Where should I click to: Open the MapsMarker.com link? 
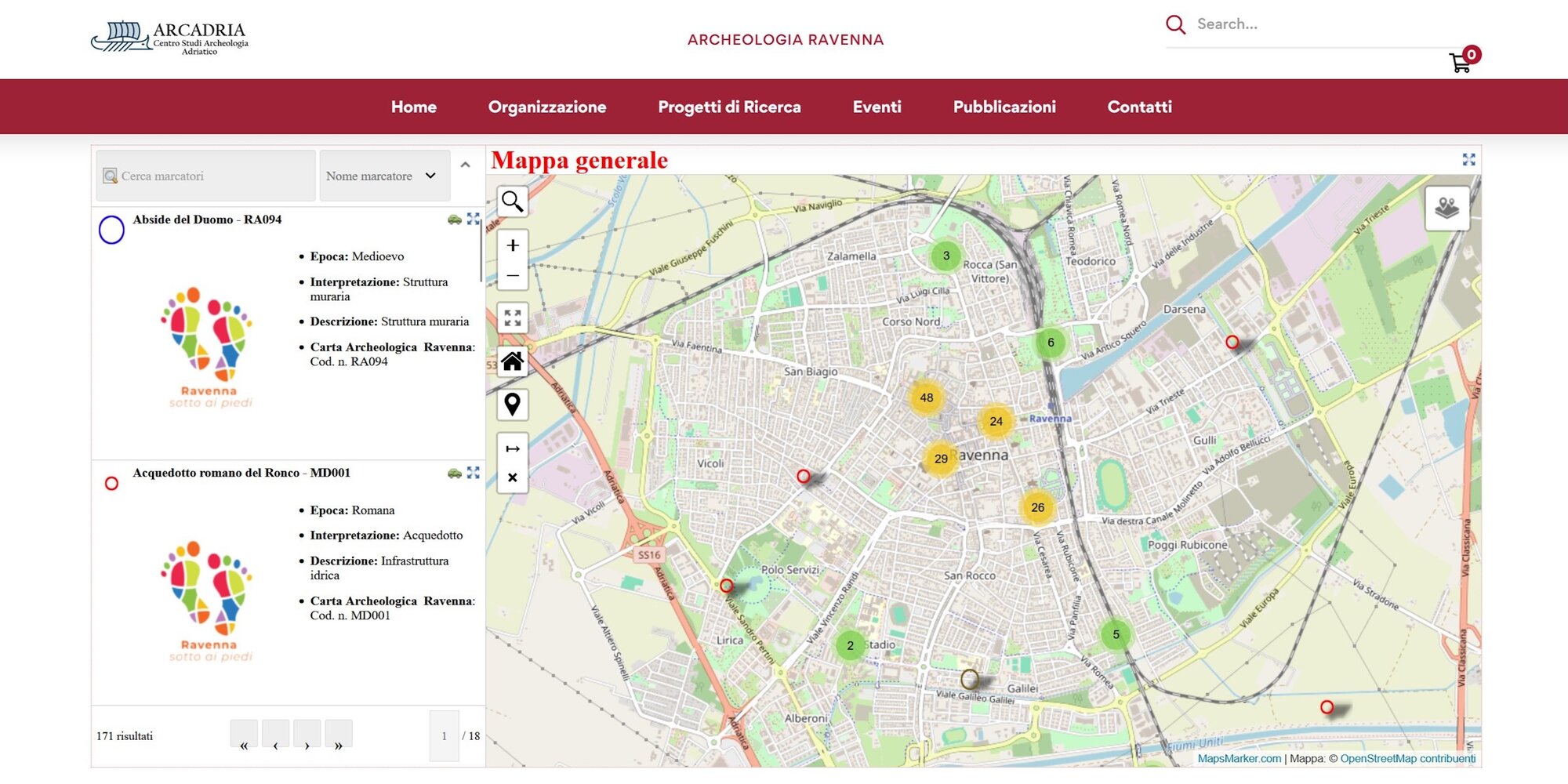click(1239, 758)
